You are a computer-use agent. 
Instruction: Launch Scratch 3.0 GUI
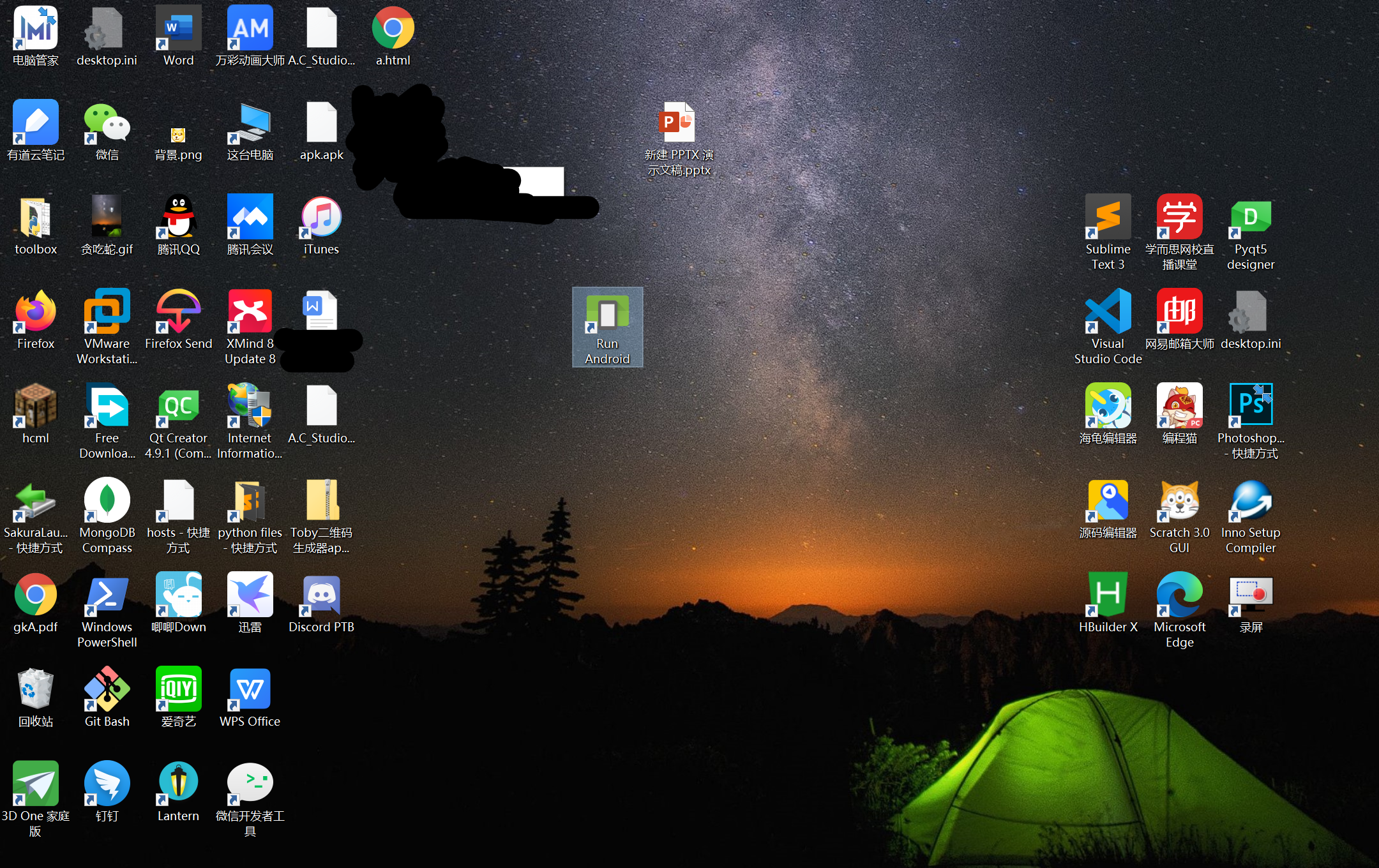1180,516
